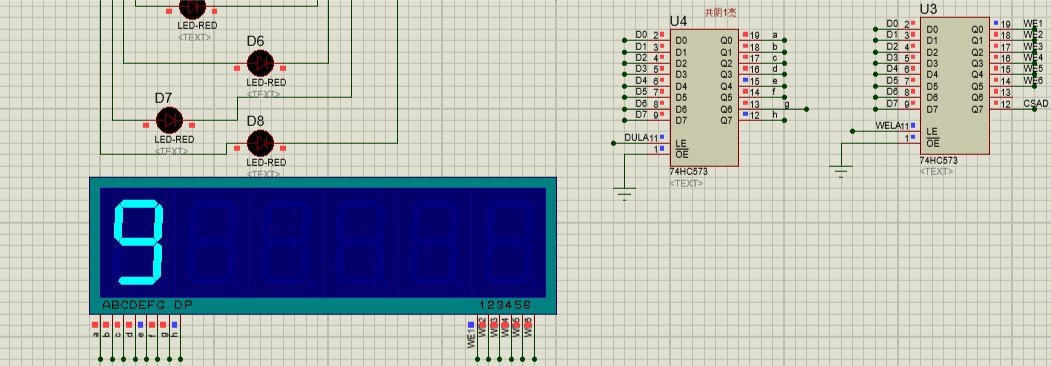Click the U3 74HC573 latch chip body
This screenshot has width=1051, height=366.
coord(954,86)
